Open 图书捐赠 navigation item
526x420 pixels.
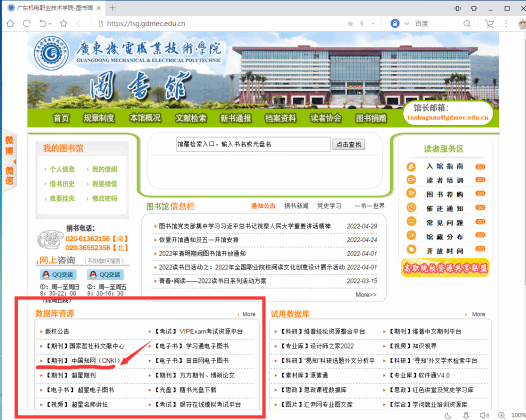click(x=371, y=118)
